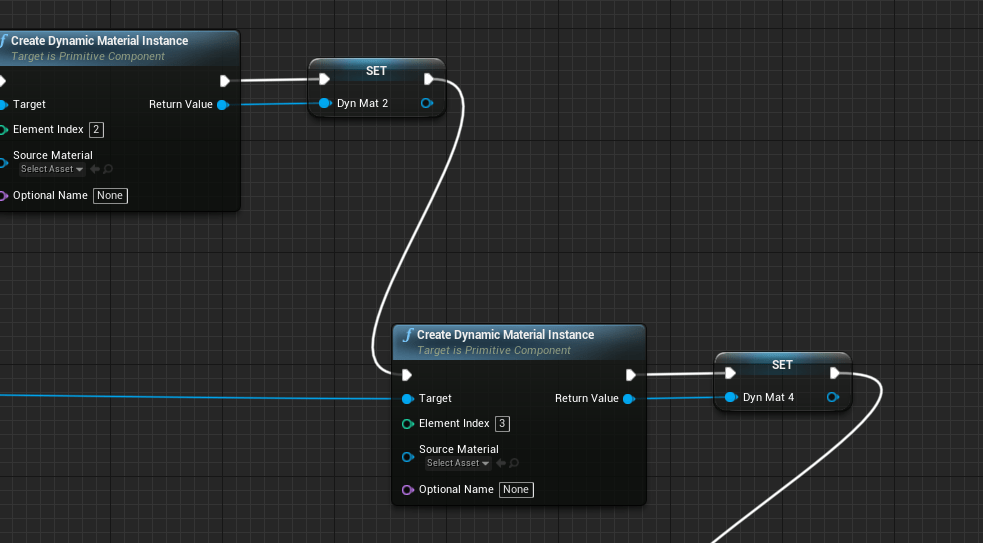Click the input exec pin of the Dyn Mat 4 SET node
Viewport: 983px width, 543px height.
[730, 373]
